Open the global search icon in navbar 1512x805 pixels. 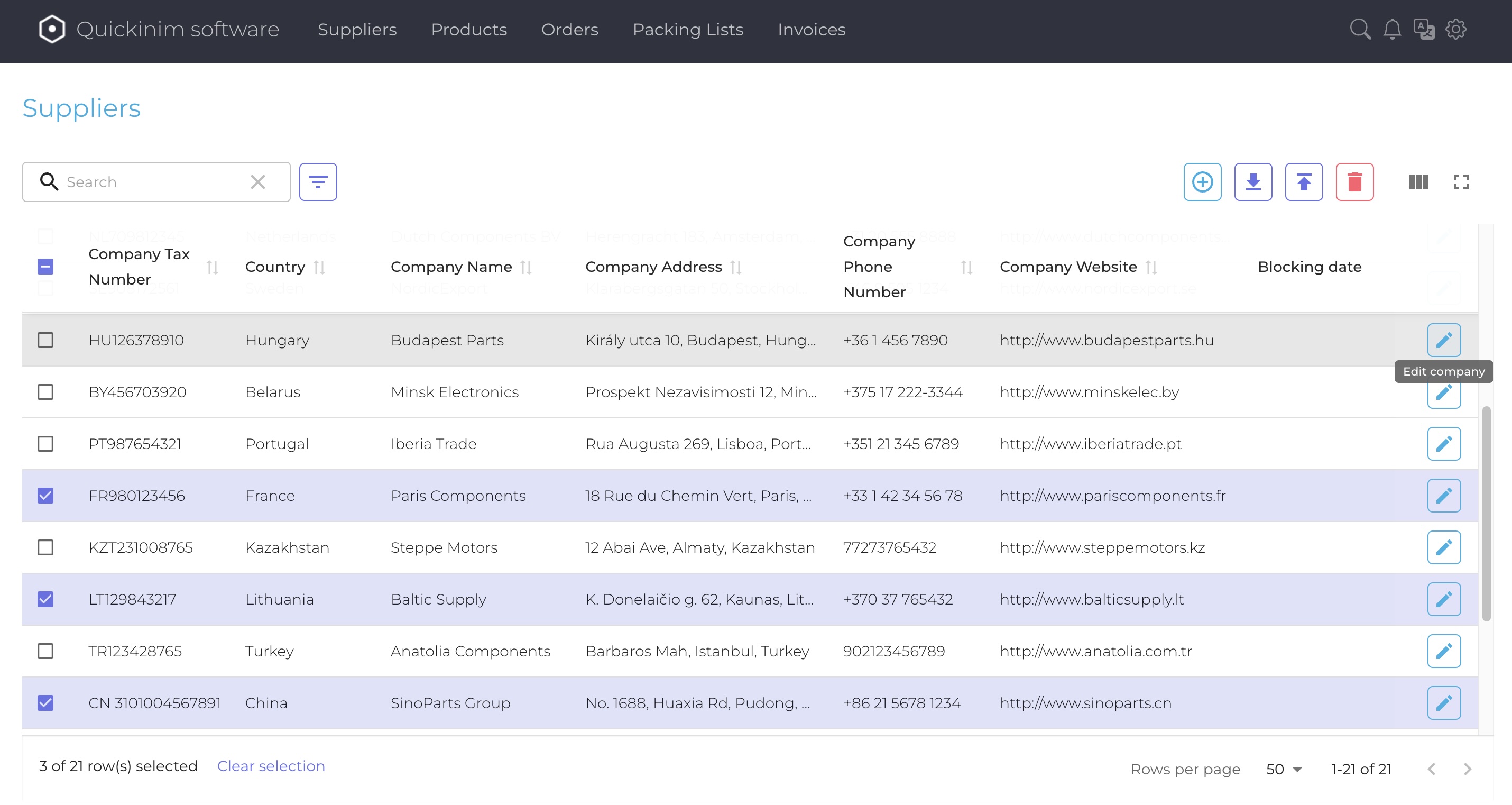(1361, 30)
